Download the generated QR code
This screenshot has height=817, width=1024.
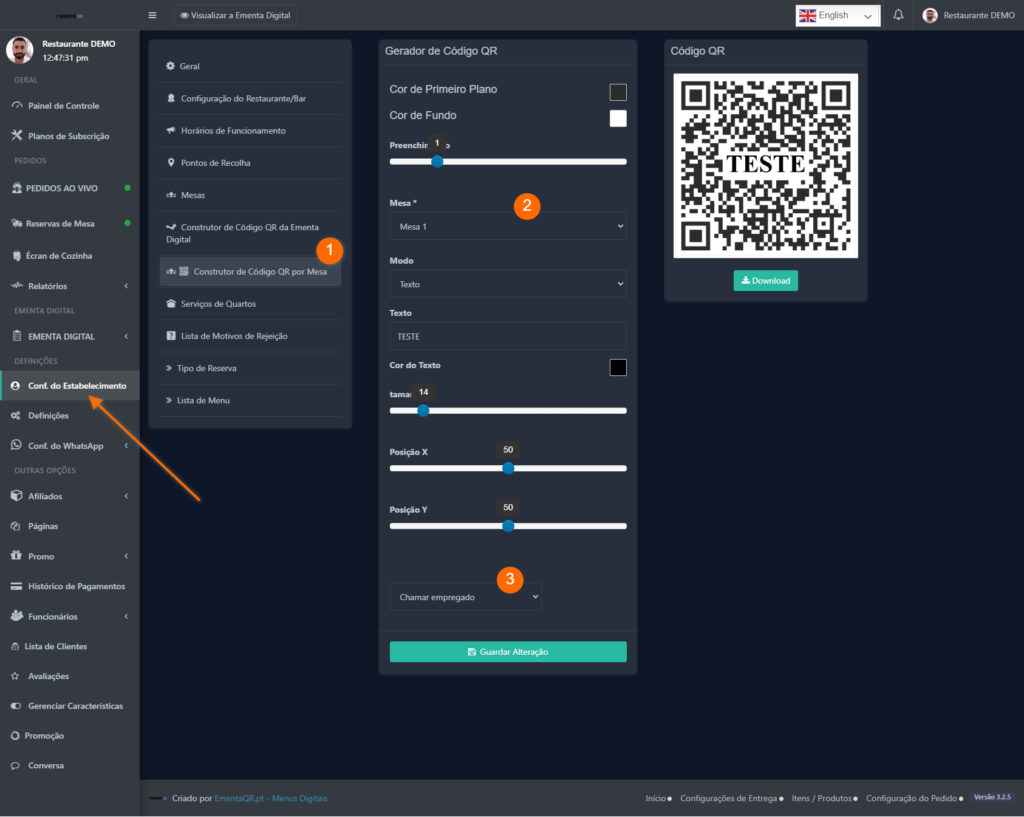pyautogui.click(x=765, y=281)
